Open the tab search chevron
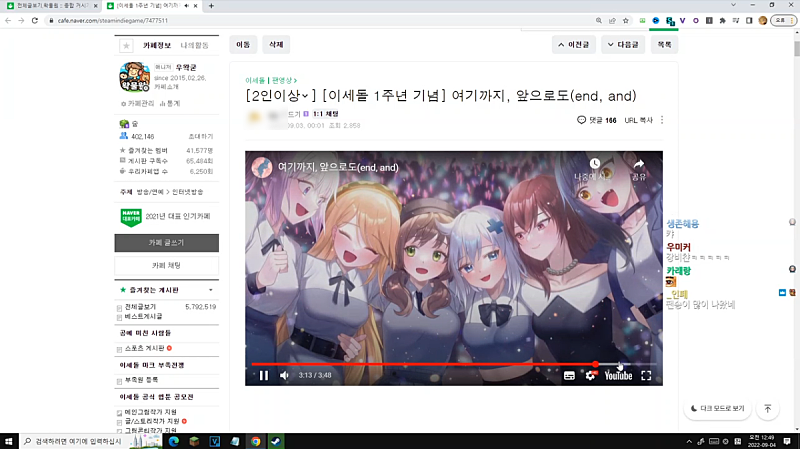The height and width of the screenshot is (449, 800). coord(733,5)
